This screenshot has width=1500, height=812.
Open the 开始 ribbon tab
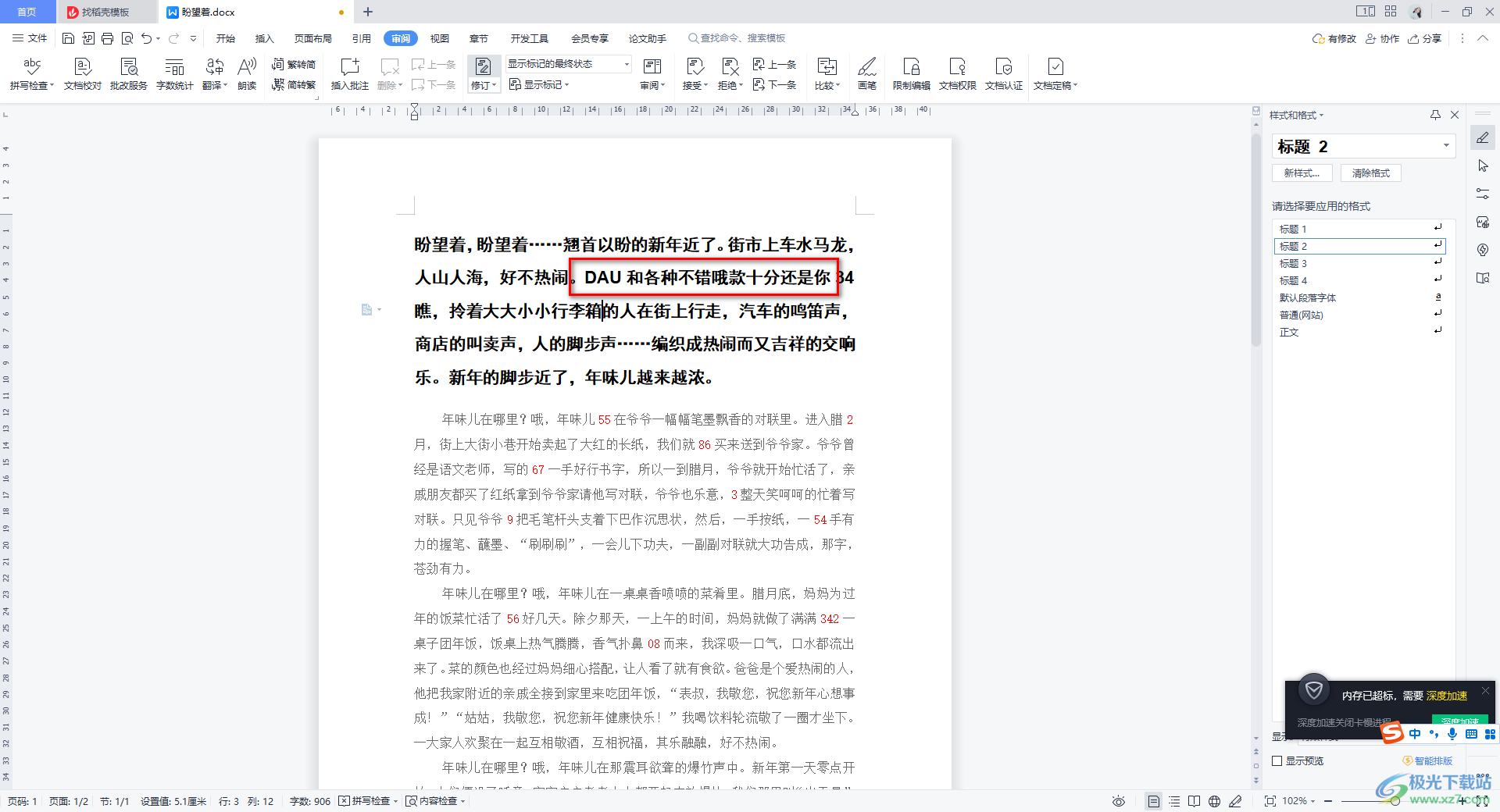pos(226,38)
